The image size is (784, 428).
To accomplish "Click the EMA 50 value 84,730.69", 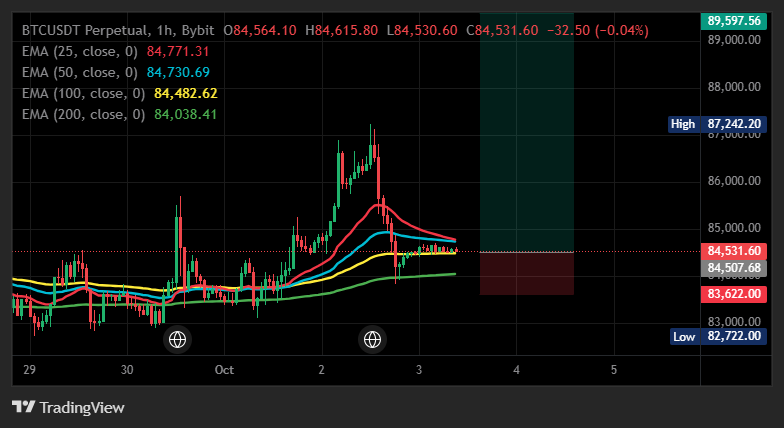I will [x=178, y=72].
